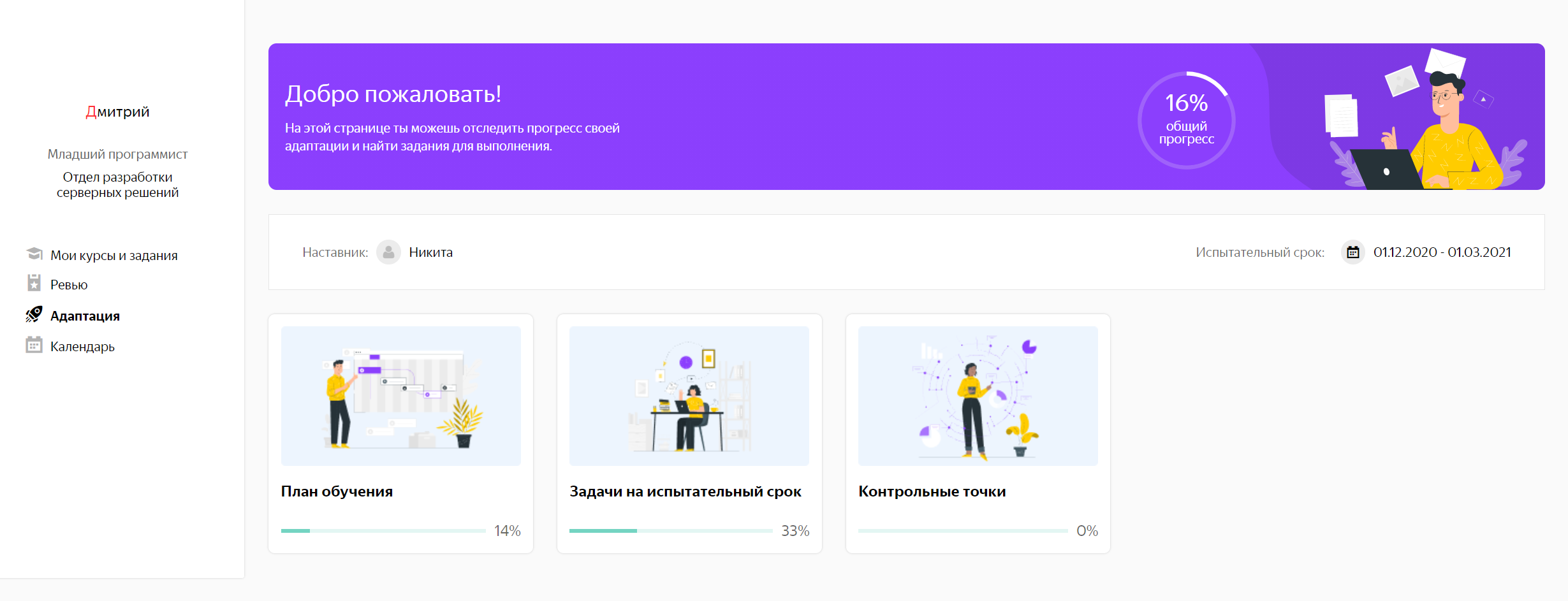
Task: Open the Контрольные точки card title
Action: pyautogui.click(x=932, y=491)
